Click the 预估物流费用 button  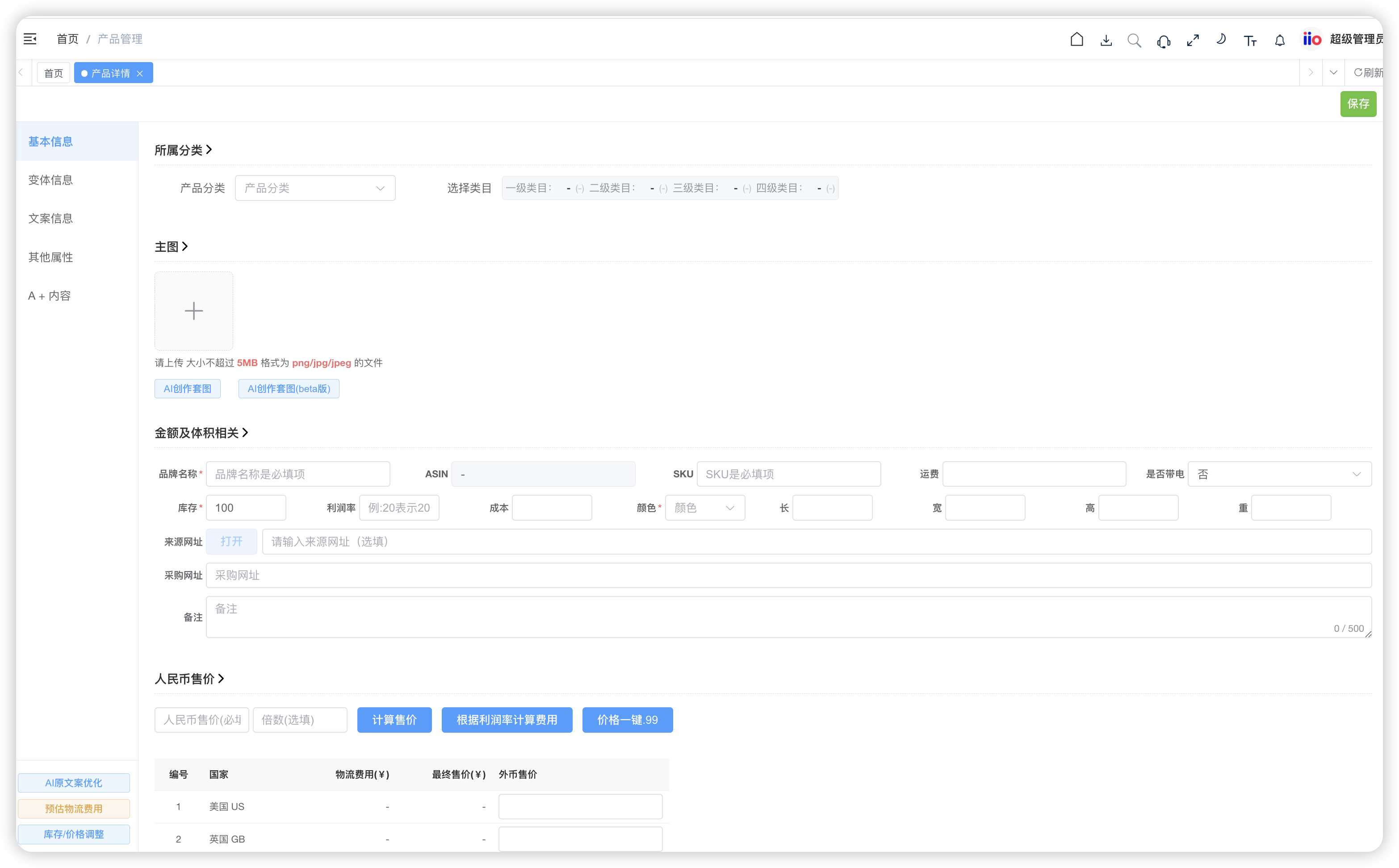[x=74, y=808]
